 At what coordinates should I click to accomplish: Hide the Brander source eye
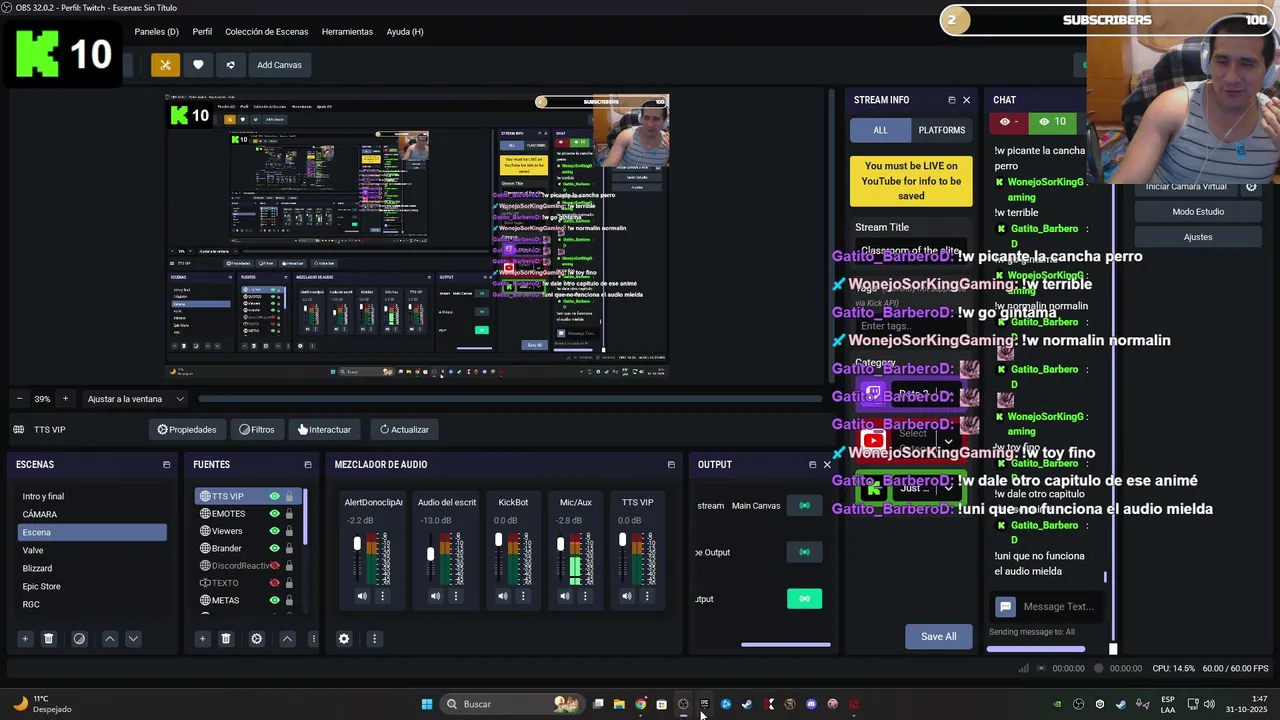(x=274, y=548)
